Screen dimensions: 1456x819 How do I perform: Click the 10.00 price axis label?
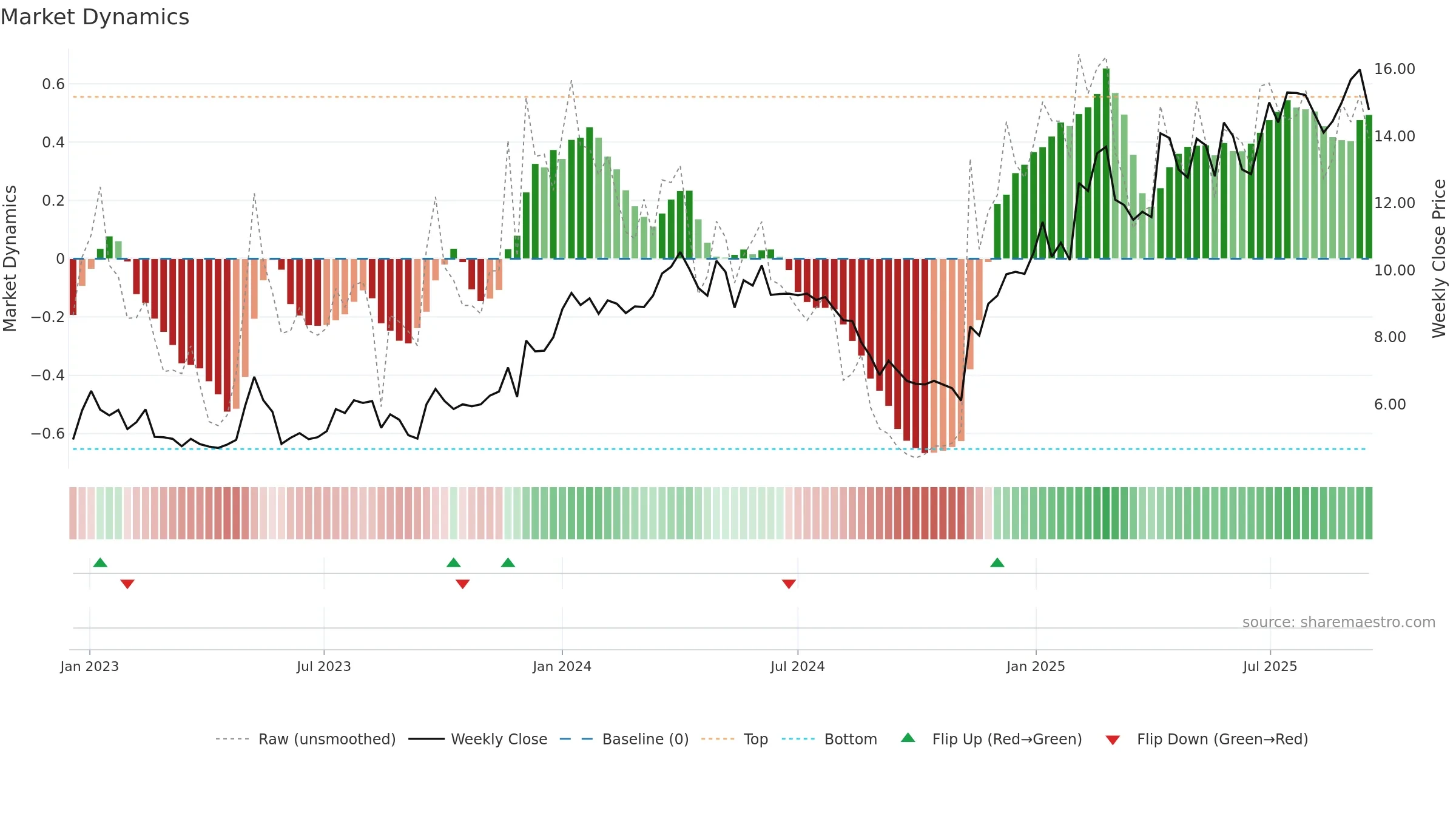coord(1395,271)
